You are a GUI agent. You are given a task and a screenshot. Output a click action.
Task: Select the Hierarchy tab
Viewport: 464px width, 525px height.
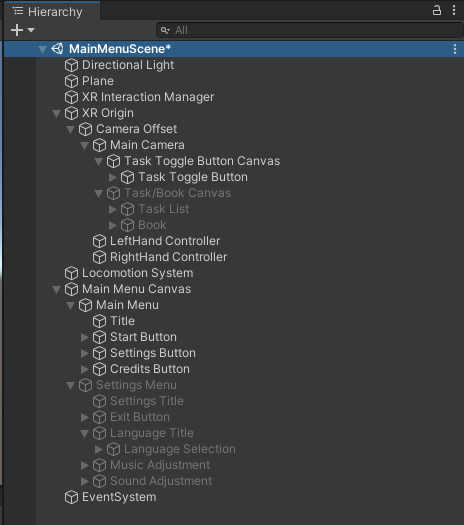52,11
